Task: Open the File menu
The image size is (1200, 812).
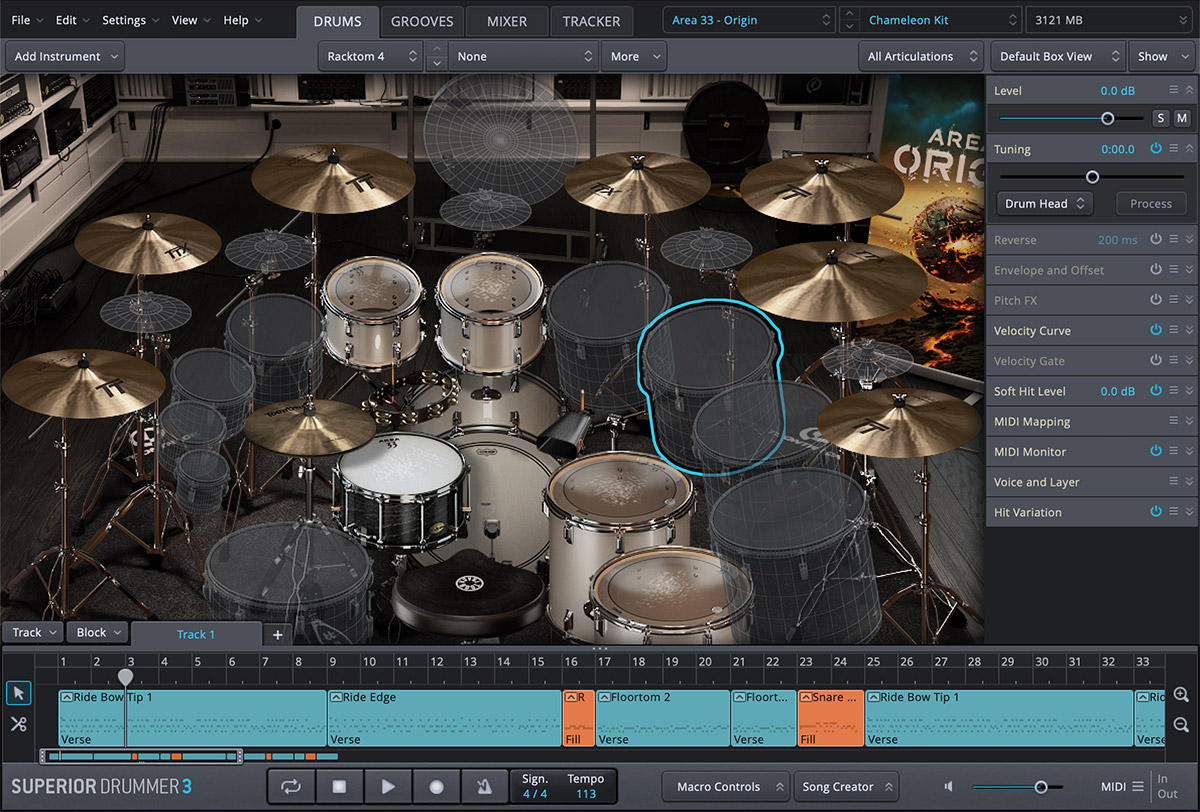Action: (x=26, y=20)
